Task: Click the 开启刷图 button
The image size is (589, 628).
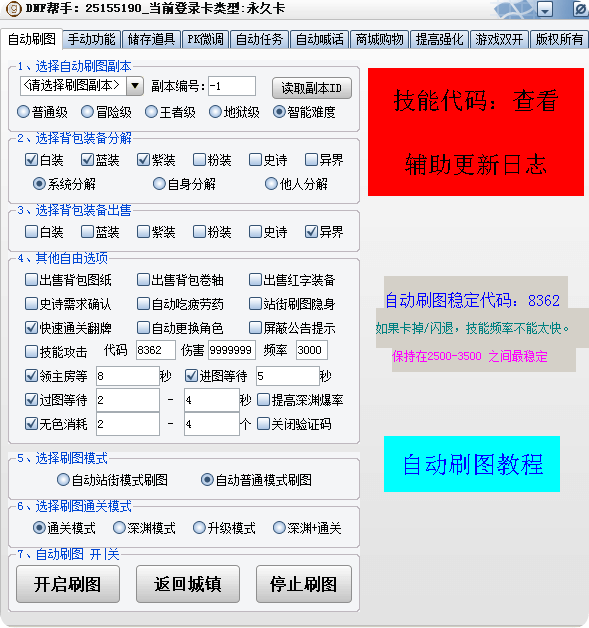Action: click(68, 584)
